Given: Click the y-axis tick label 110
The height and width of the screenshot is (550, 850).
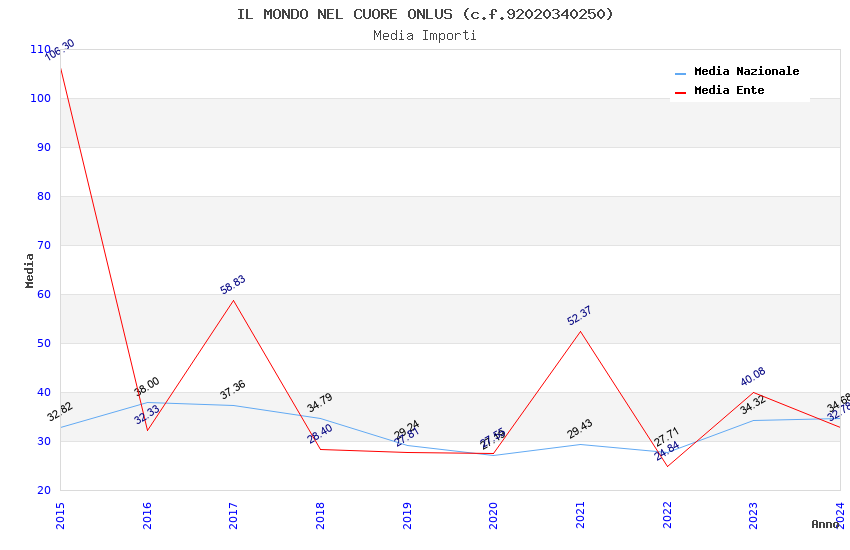Looking at the screenshot, I should tap(40, 49).
